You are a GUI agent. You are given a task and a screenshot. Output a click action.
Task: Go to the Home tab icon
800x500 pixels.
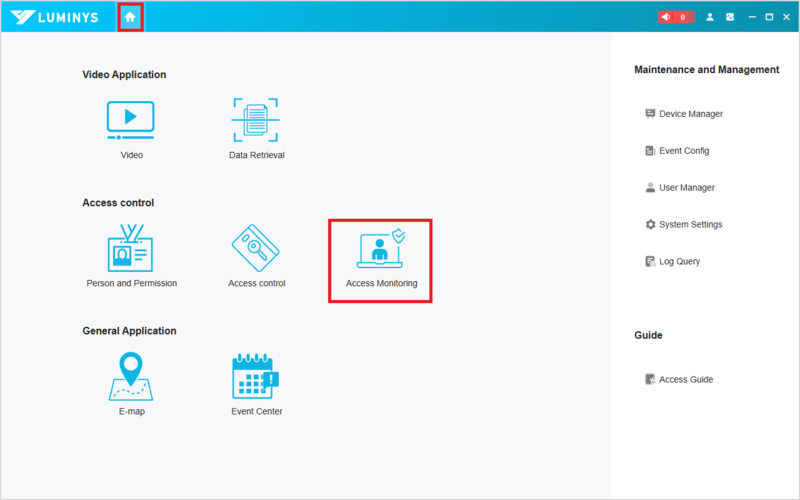point(130,17)
